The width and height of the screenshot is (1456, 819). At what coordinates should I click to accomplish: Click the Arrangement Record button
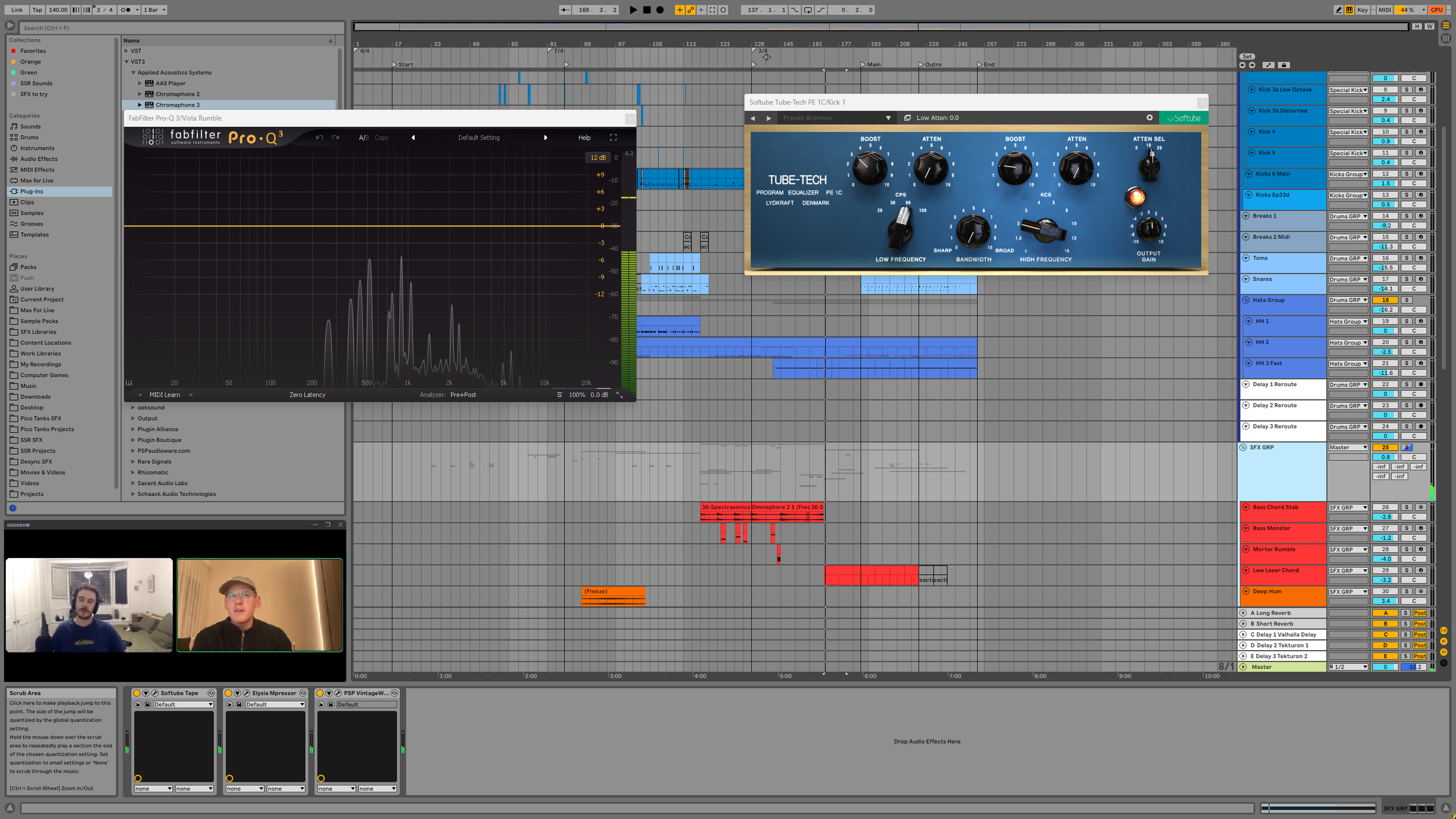[660, 10]
